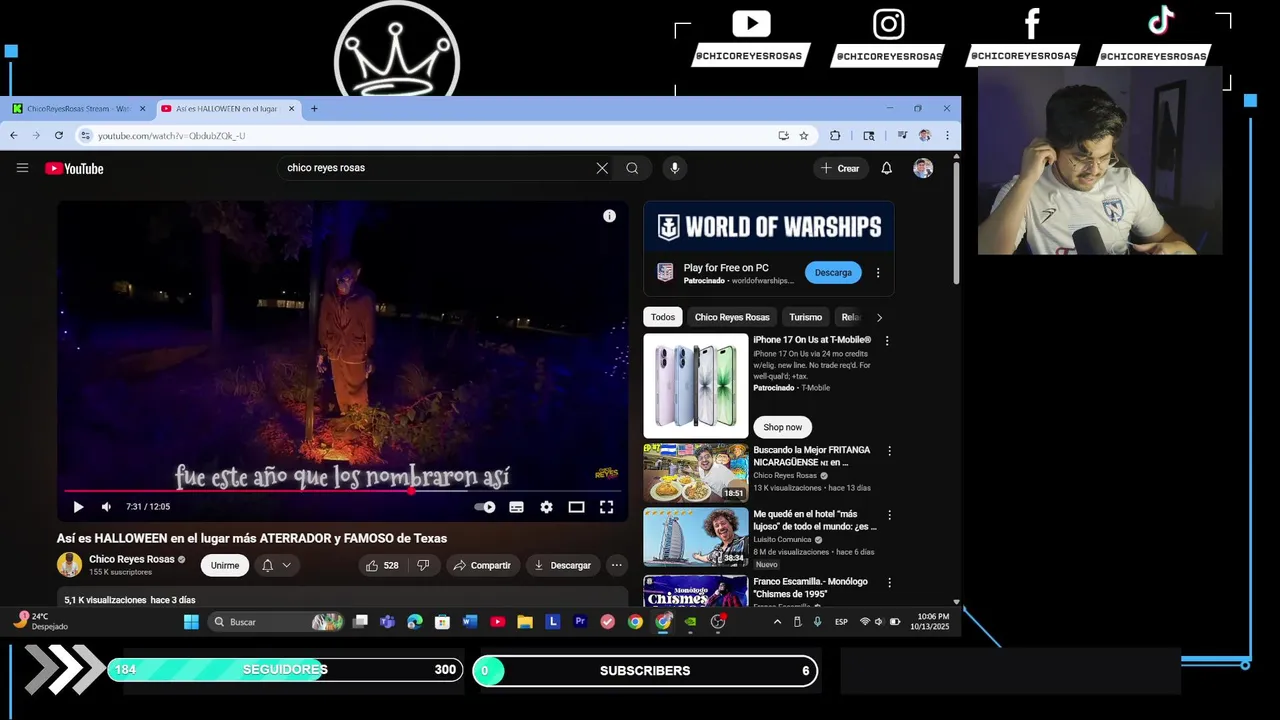The image size is (1280, 720).
Task: Open a new browser tab
Action: tap(314, 108)
